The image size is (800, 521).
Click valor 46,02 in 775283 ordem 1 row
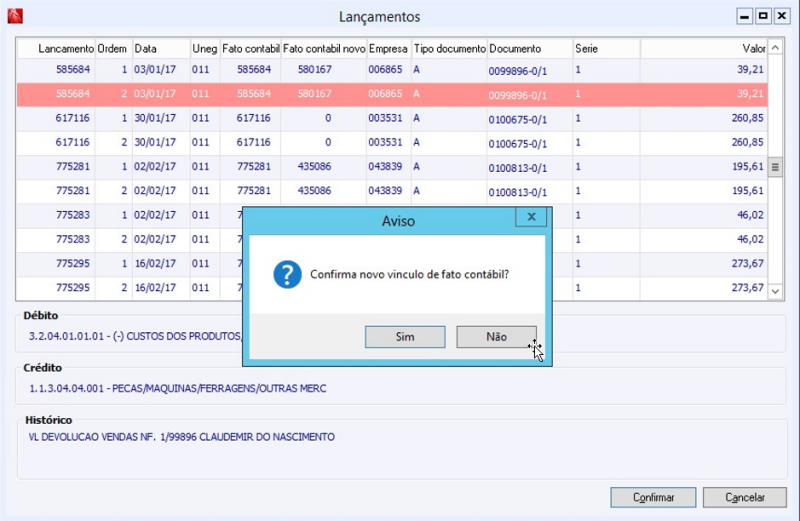click(x=750, y=215)
